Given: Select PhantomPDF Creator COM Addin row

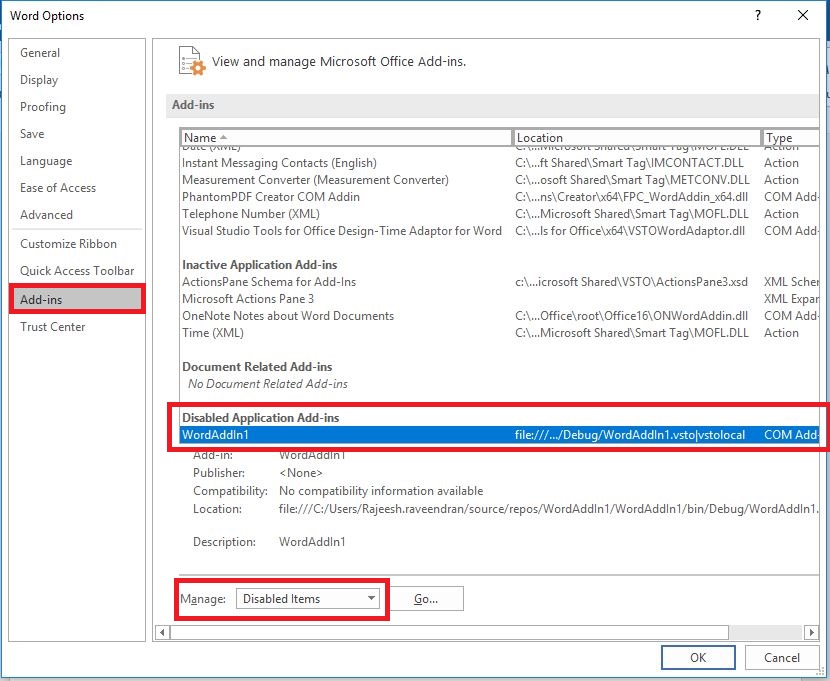Looking at the screenshot, I should pos(500,197).
